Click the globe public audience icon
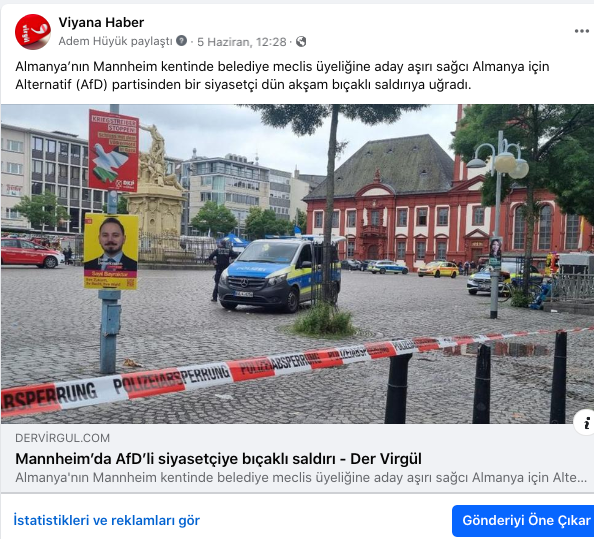The image size is (594, 539). click(301, 41)
